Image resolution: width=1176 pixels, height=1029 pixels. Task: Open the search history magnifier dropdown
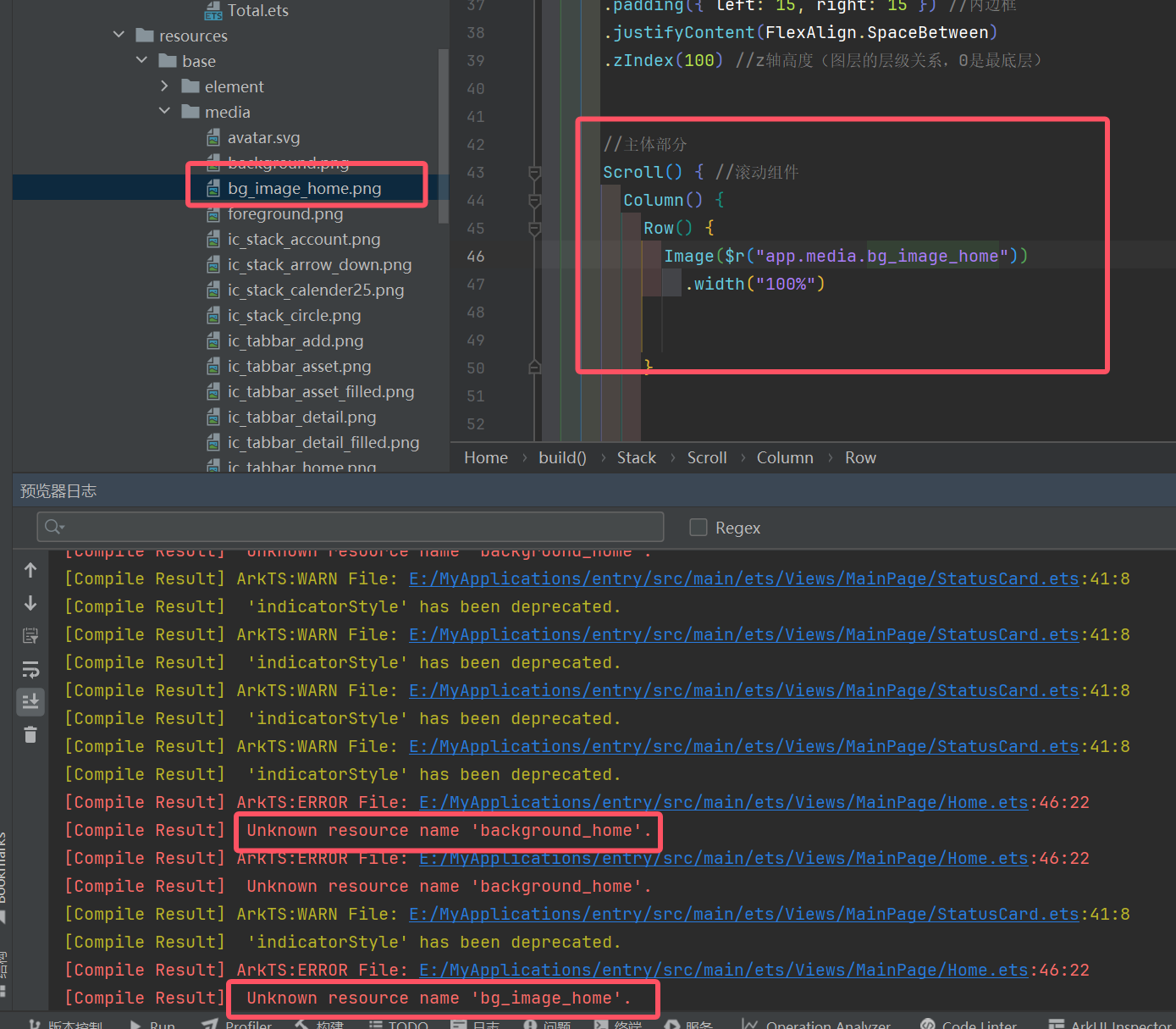click(54, 527)
